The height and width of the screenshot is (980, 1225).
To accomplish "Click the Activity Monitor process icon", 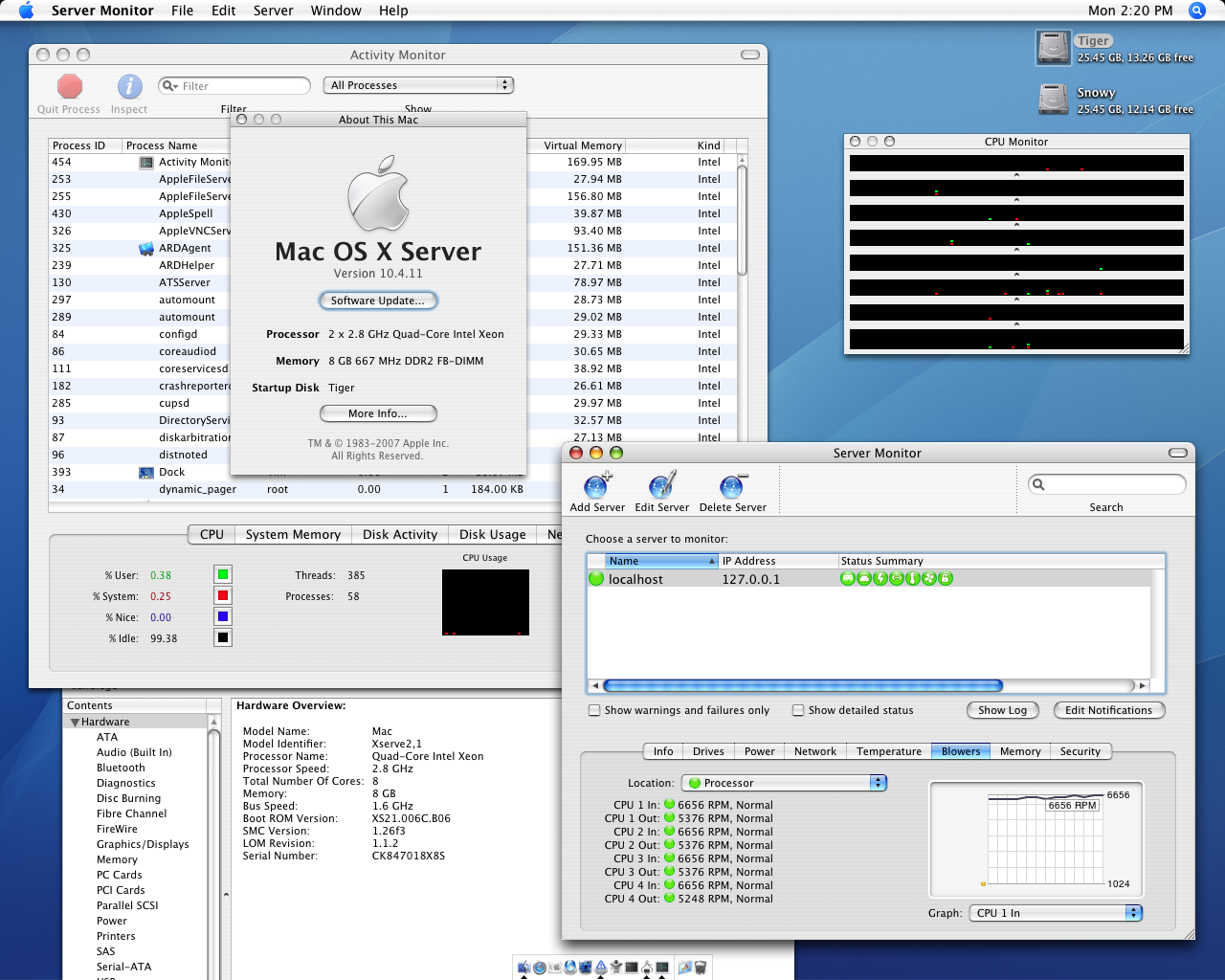I will pyautogui.click(x=146, y=163).
